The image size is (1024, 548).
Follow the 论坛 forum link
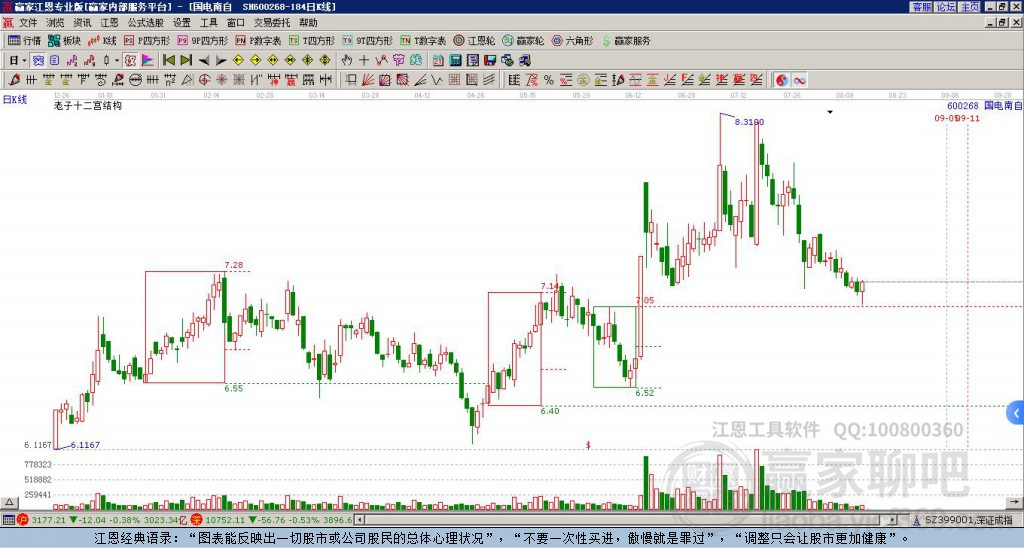pos(946,7)
